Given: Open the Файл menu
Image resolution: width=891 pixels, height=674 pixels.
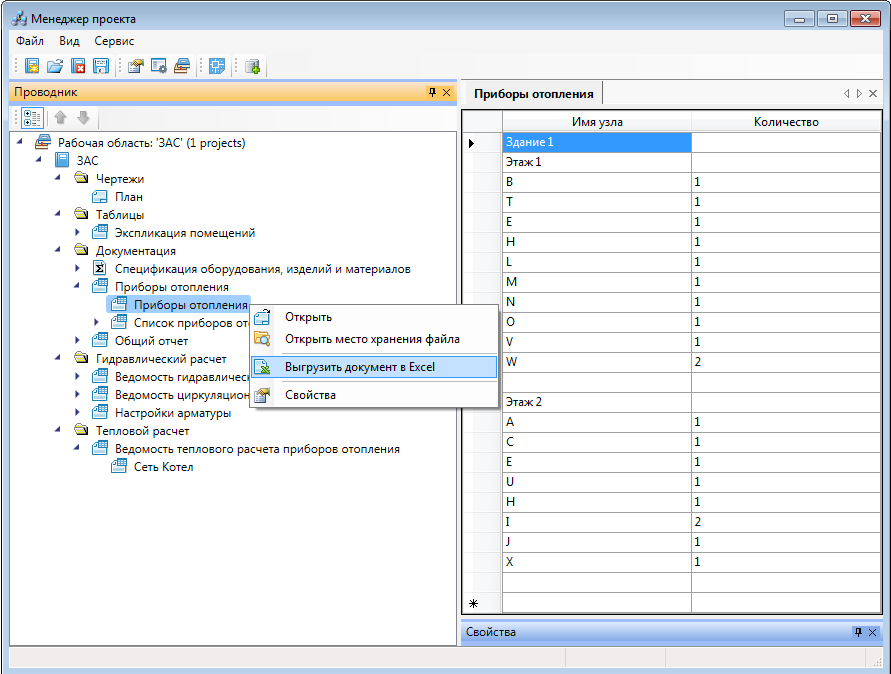Looking at the screenshot, I should coord(30,41).
